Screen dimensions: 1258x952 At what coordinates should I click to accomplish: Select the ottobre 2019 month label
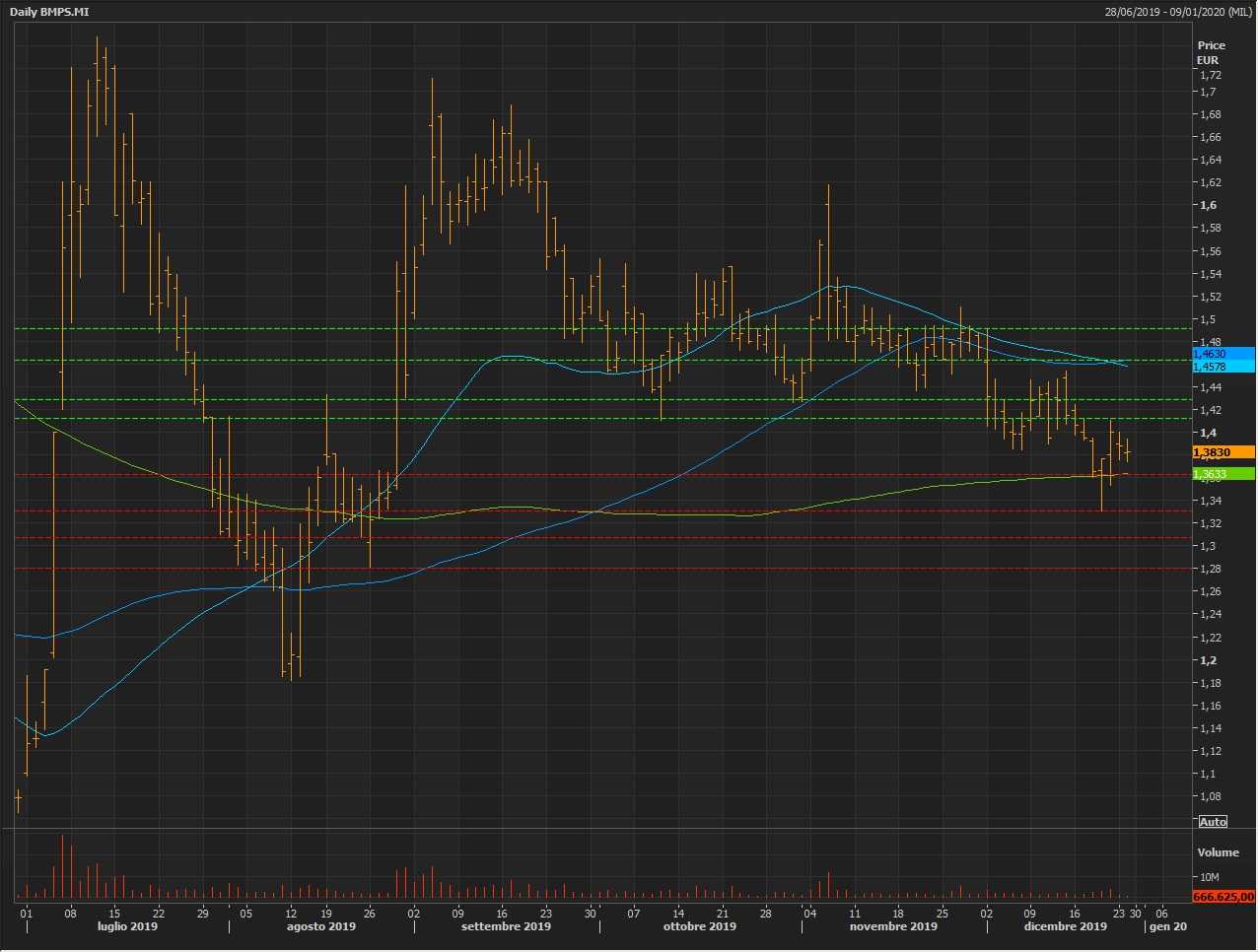click(699, 926)
